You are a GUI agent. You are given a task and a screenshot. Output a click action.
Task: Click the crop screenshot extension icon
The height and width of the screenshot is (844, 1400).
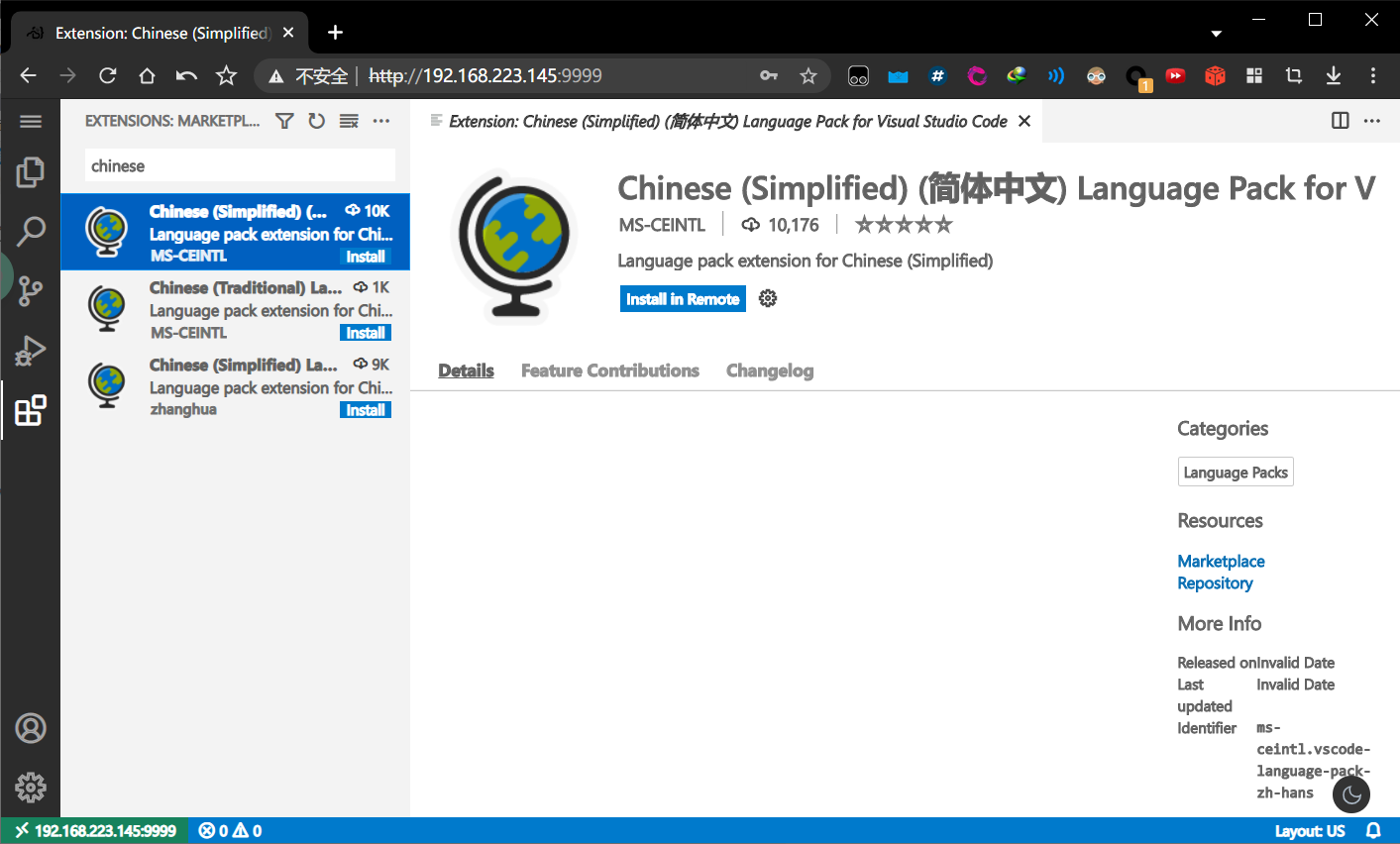point(1294,75)
